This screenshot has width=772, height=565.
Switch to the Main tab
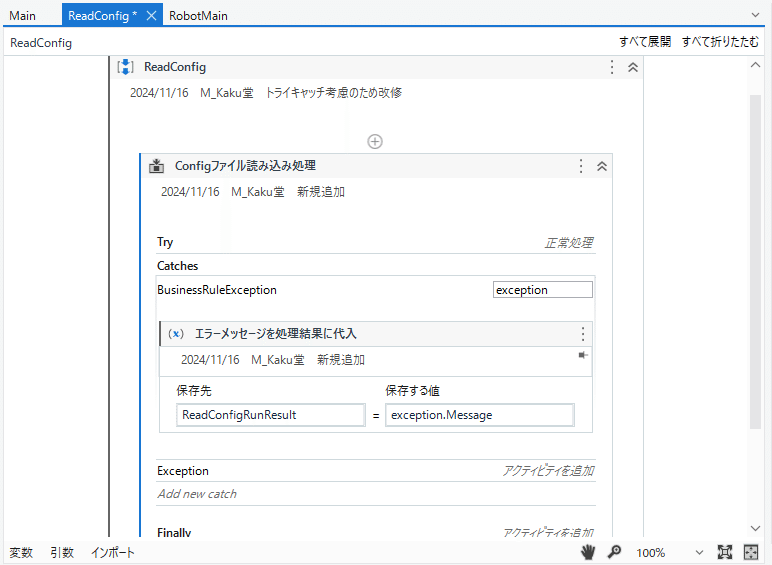(x=23, y=16)
